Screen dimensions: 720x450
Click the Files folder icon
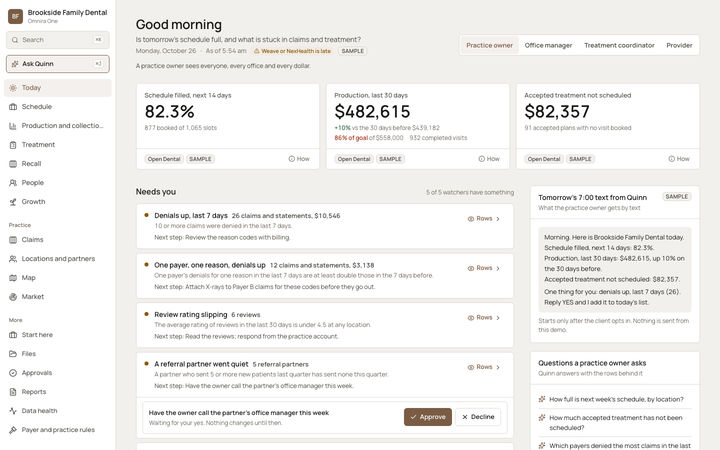click(x=13, y=354)
